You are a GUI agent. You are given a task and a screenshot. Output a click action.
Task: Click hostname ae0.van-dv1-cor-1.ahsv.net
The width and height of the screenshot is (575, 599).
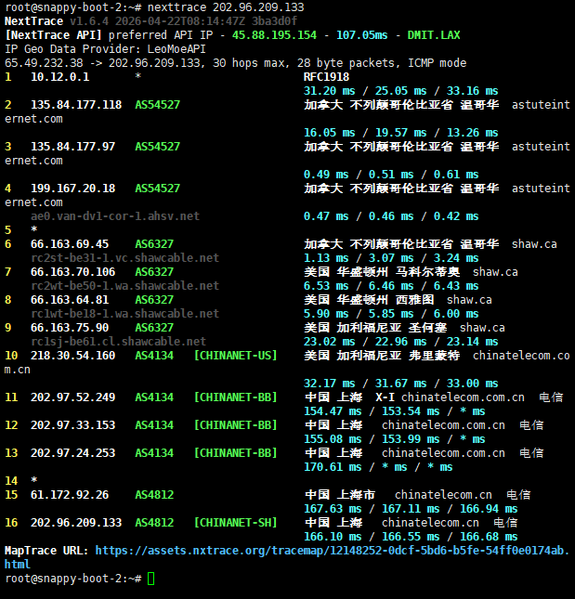tap(115, 216)
